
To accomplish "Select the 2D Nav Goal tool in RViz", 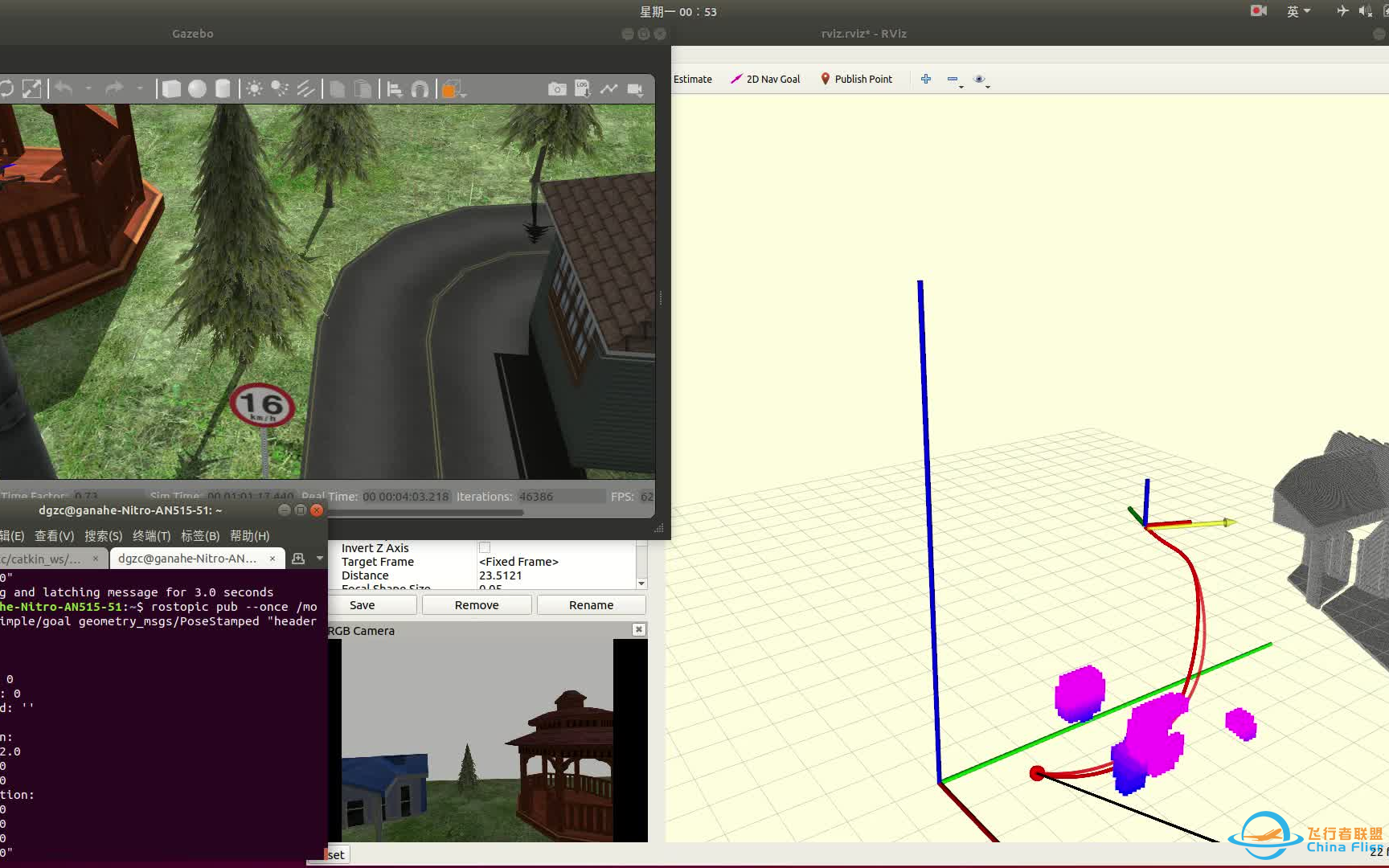I will [x=765, y=79].
